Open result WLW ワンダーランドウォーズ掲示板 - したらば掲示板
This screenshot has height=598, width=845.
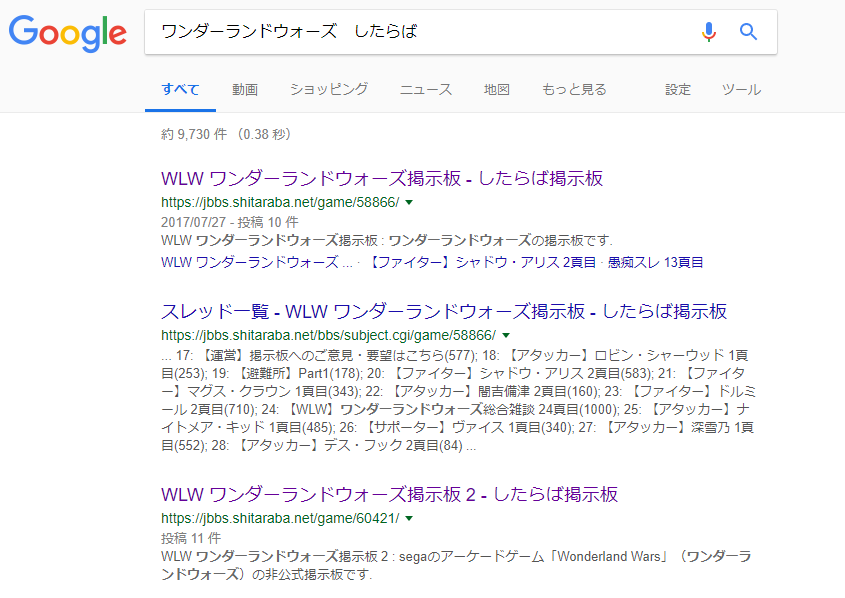click(x=382, y=178)
